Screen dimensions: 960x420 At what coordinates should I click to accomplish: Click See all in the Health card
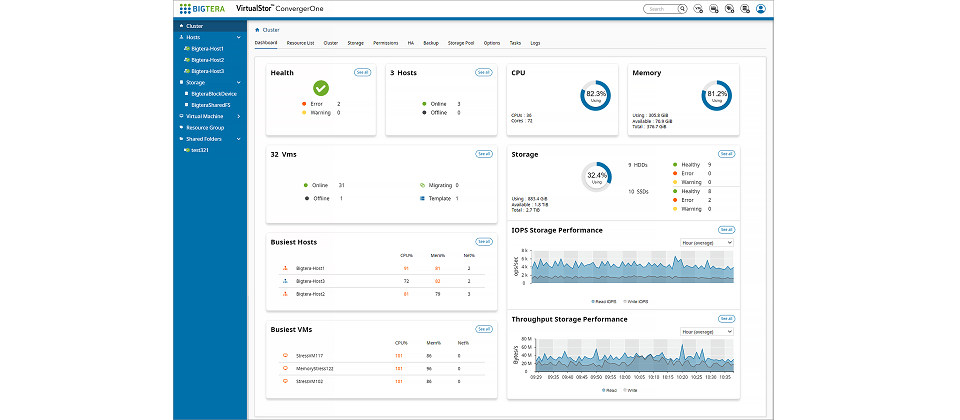tap(363, 73)
